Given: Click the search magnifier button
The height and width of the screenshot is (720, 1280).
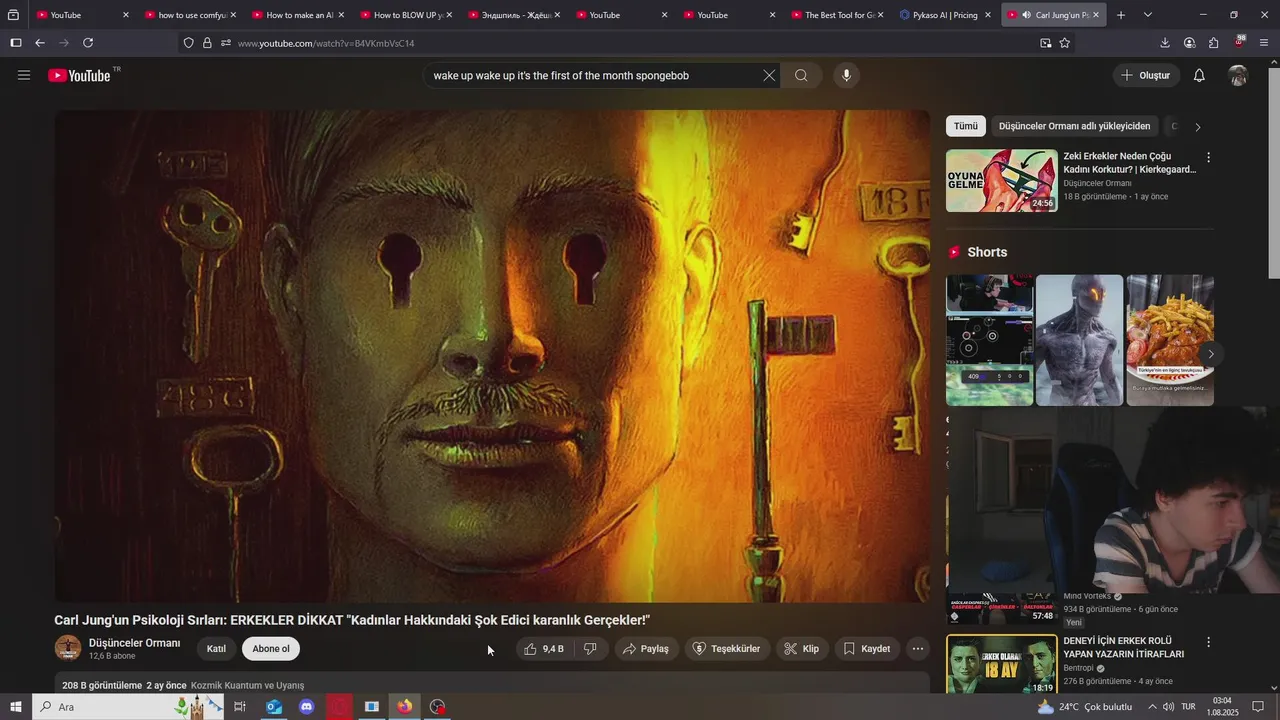Looking at the screenshot, I should (801, 75).
